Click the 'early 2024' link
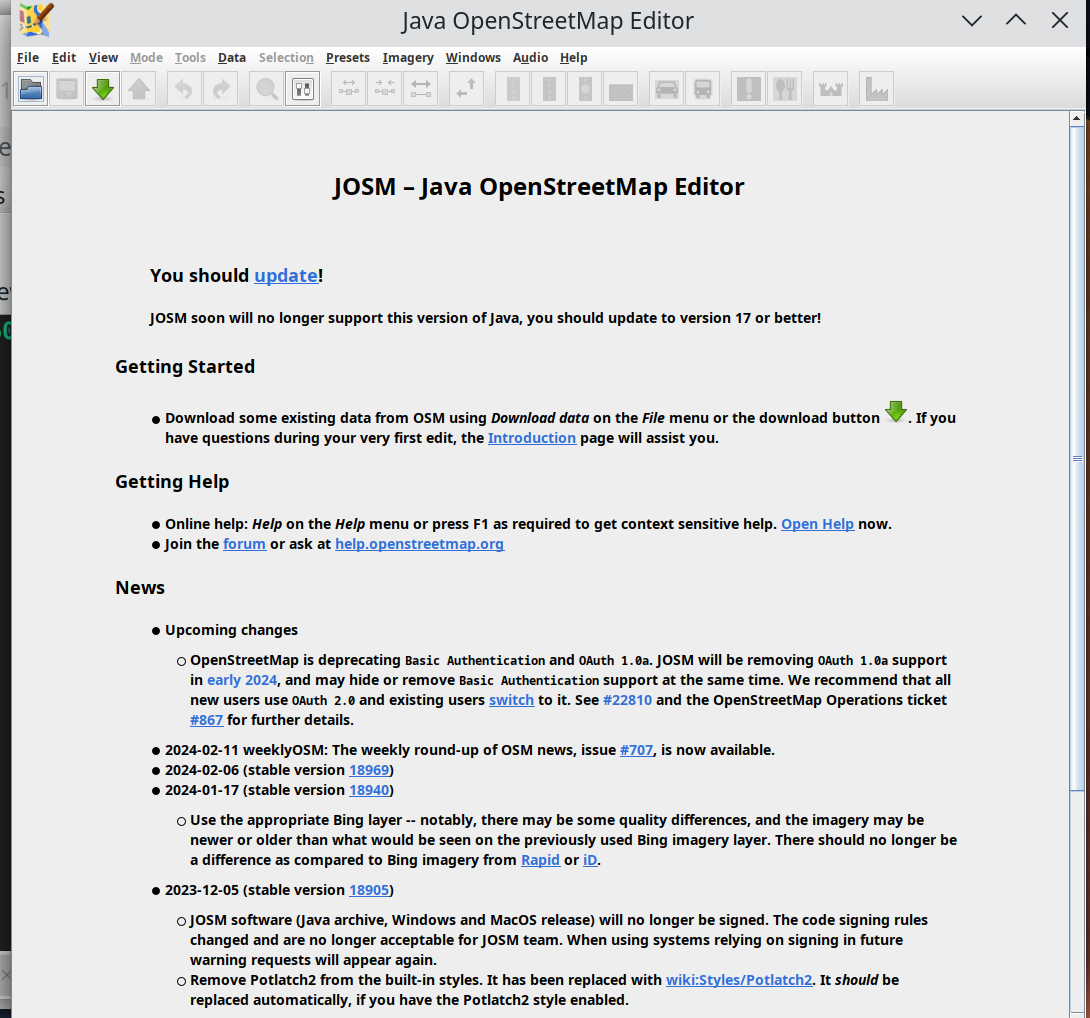Image resolution: width=1090 pixels, height=1018 pixels. pyautogui.click(x=242, y=680)
